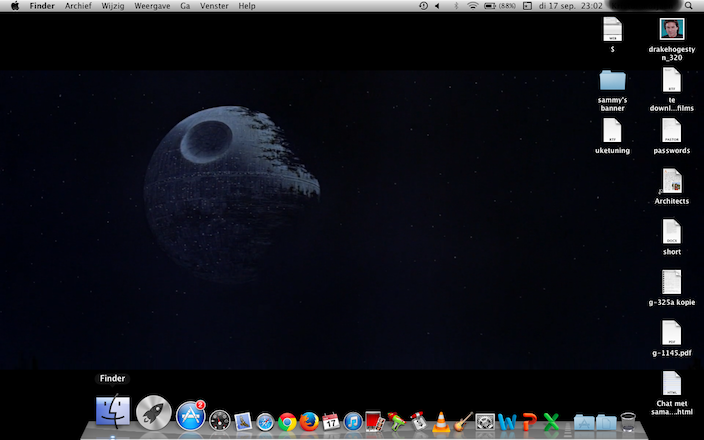This screenshot has height=440, width=704.
Task: Click the square icon beside the date
Action: click(528, 6)
